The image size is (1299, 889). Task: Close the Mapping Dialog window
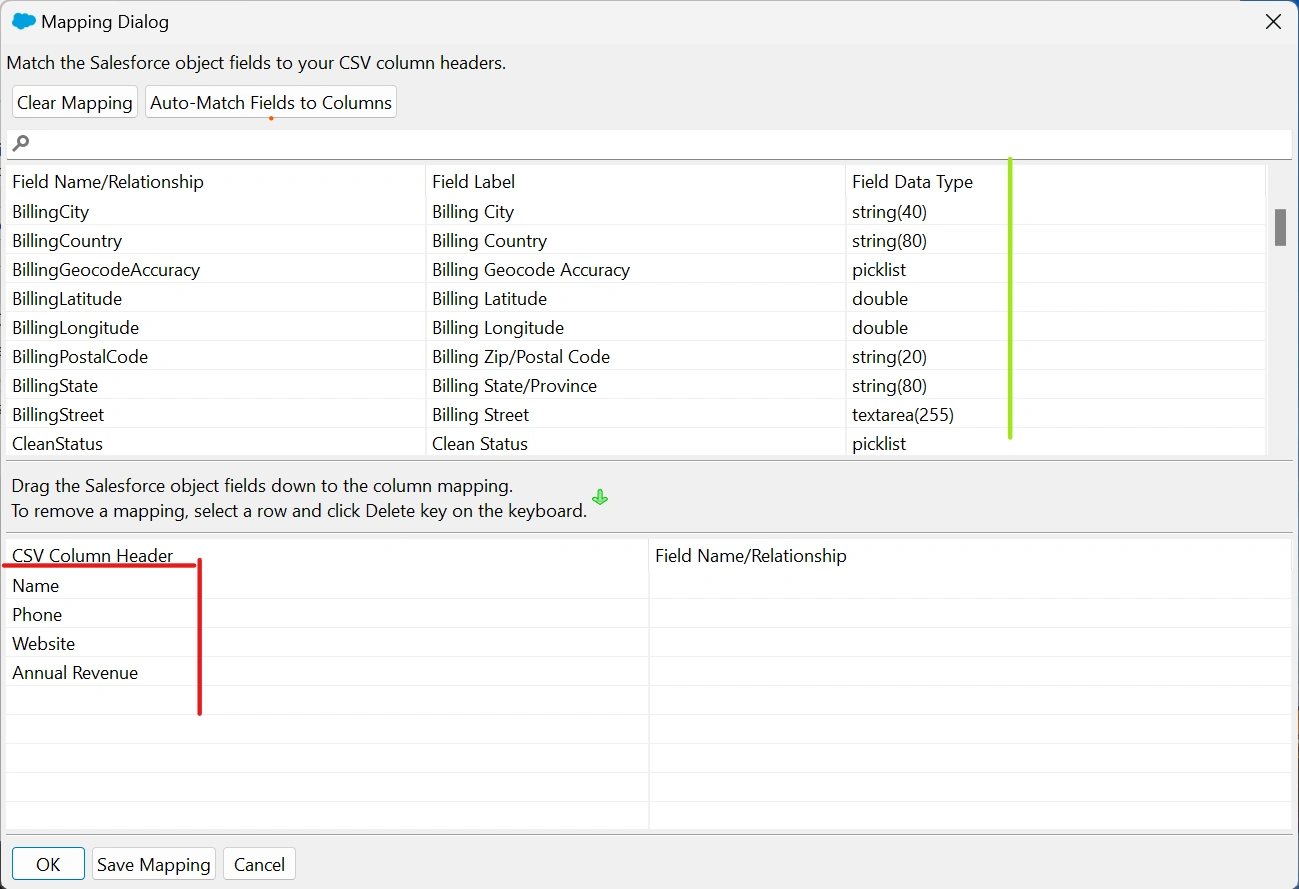click(1273, 22)
